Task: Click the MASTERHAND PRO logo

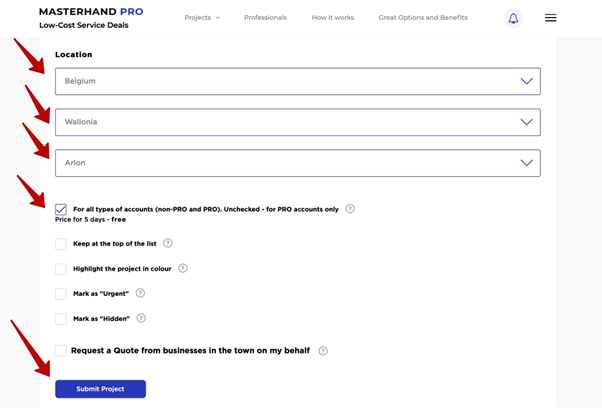Action: [x=91, y=12]
